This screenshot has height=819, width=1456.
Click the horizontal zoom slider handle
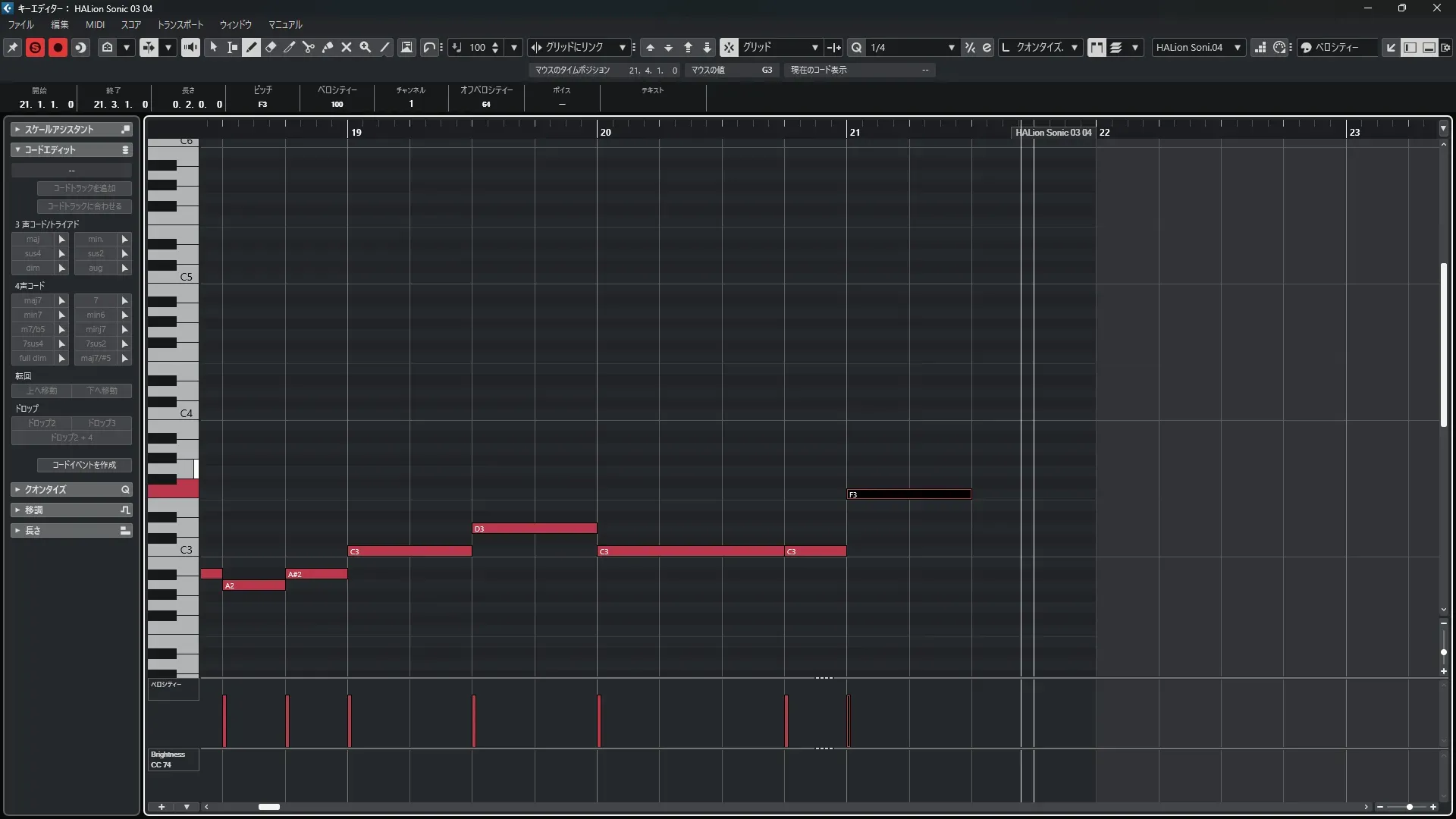(1410, 807)
